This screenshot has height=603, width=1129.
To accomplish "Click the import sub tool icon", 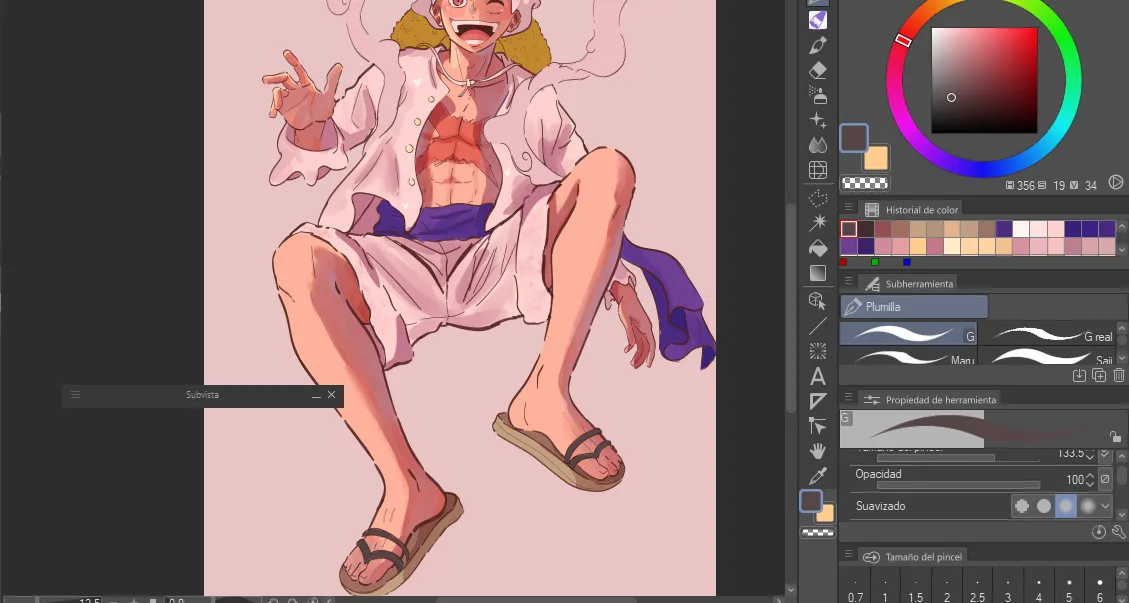I will [x=1079, y=375].
